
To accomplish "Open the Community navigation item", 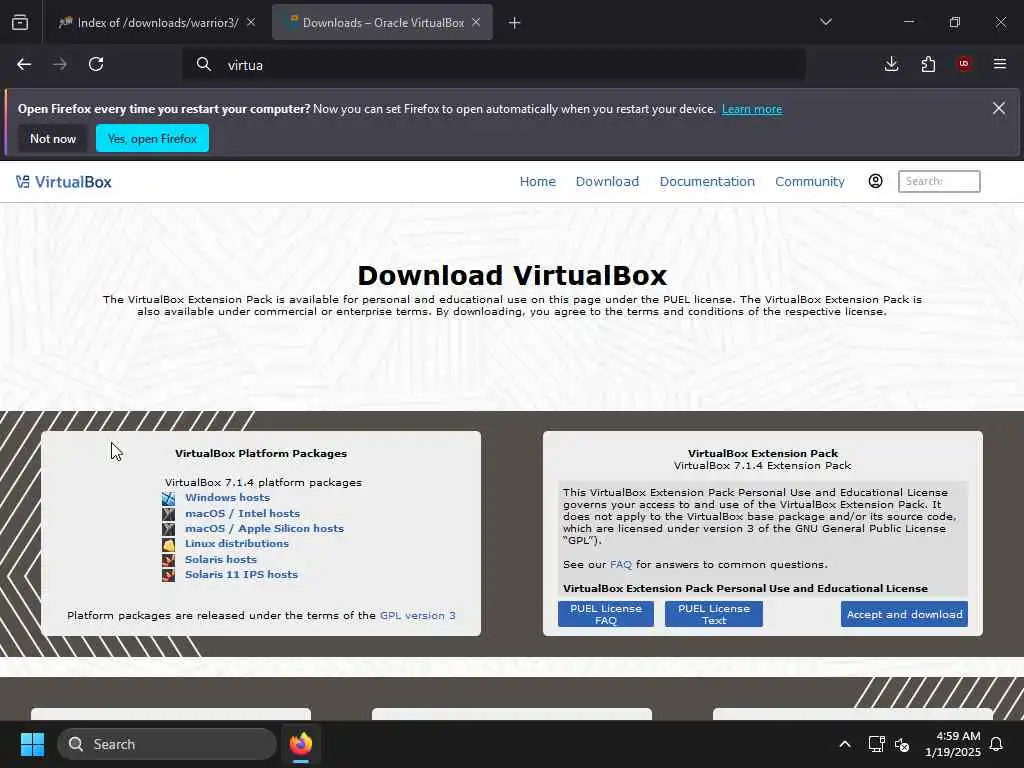I will [x=810, y=182].
